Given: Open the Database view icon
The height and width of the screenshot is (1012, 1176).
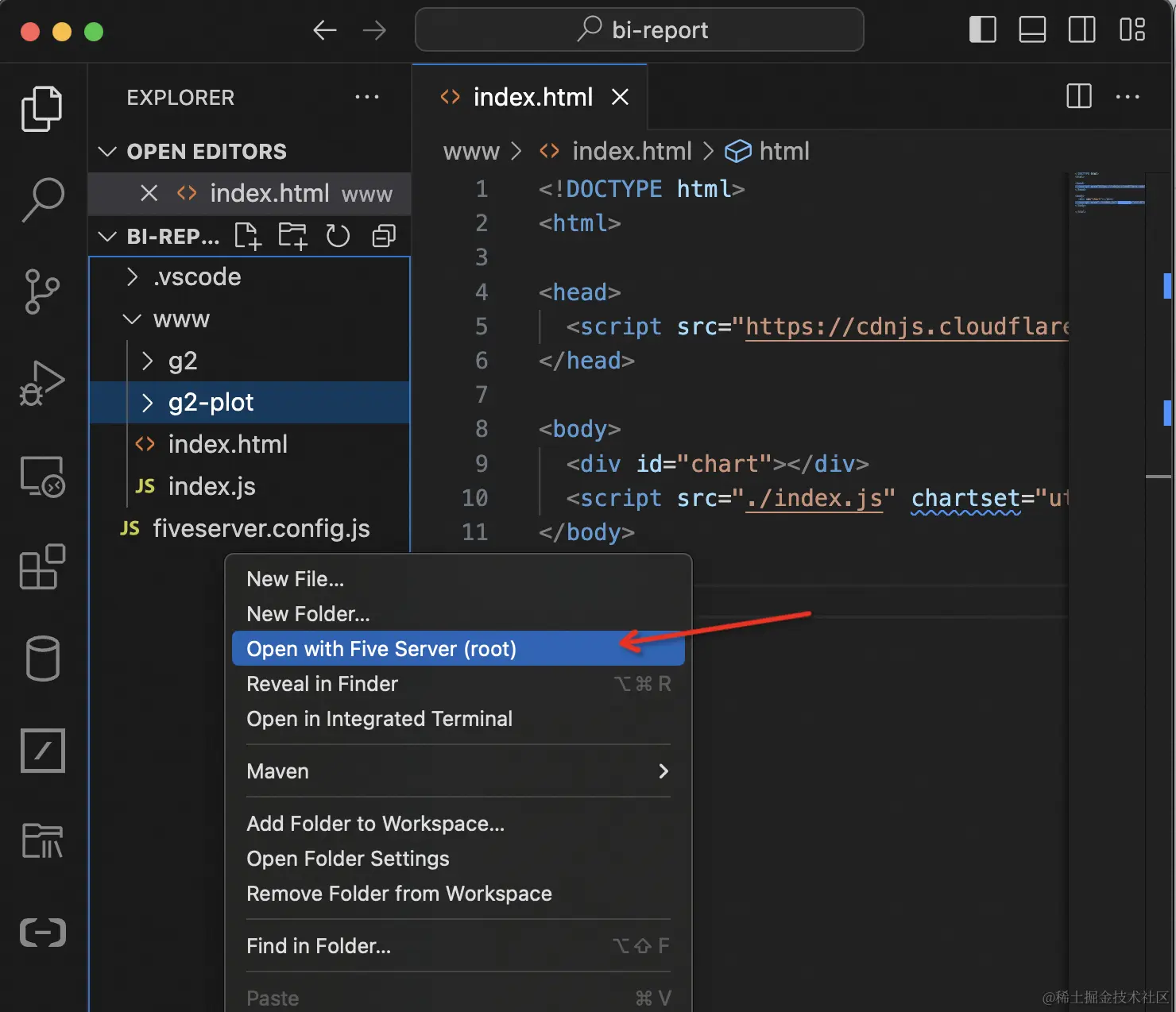Looking at the screenshot, I should [42, 659].
